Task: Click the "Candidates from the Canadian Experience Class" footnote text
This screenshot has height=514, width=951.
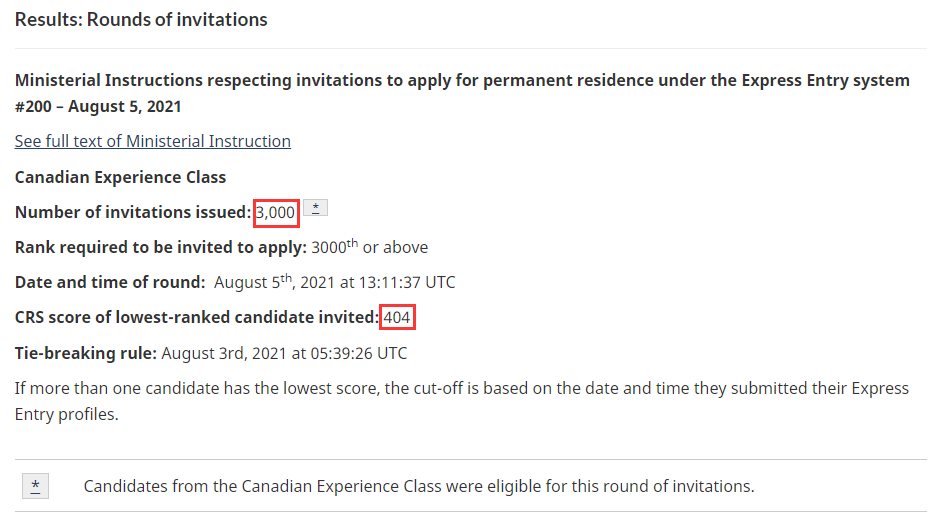Action: [418, 486]
